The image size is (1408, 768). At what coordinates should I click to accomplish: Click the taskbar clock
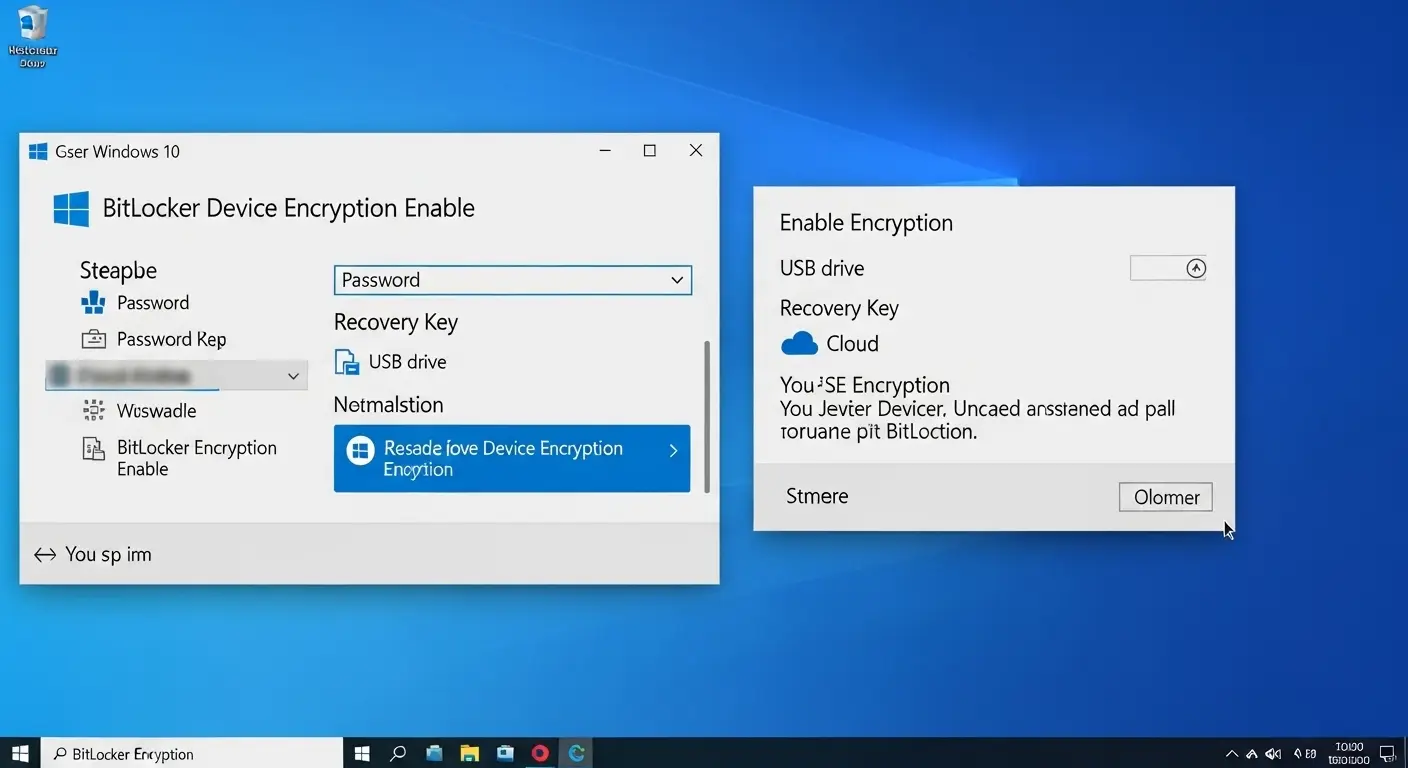(x=1349, y=753)
